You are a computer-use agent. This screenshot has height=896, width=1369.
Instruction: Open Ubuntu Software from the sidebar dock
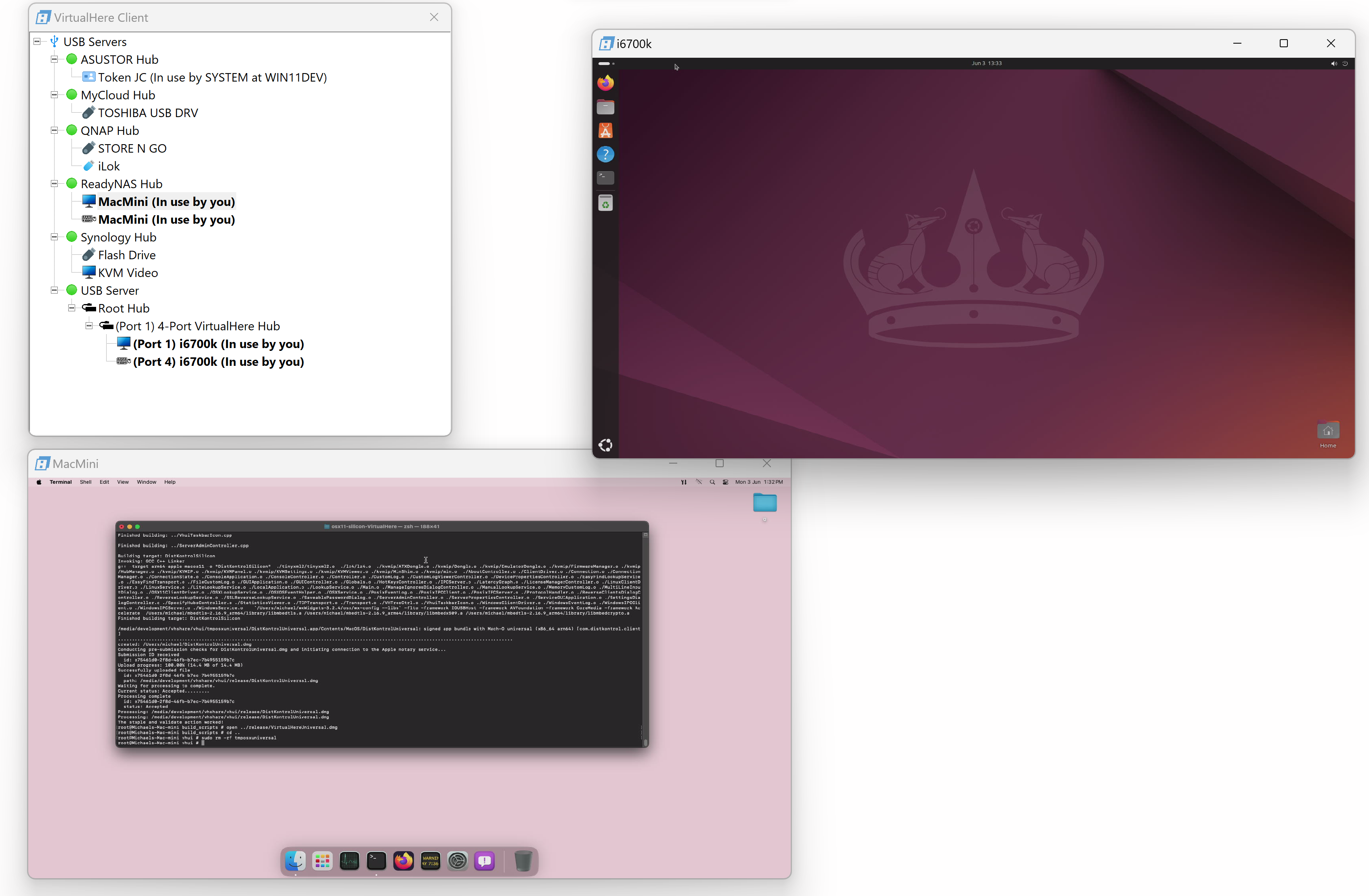pyautogui.click(x=605, y=130)
